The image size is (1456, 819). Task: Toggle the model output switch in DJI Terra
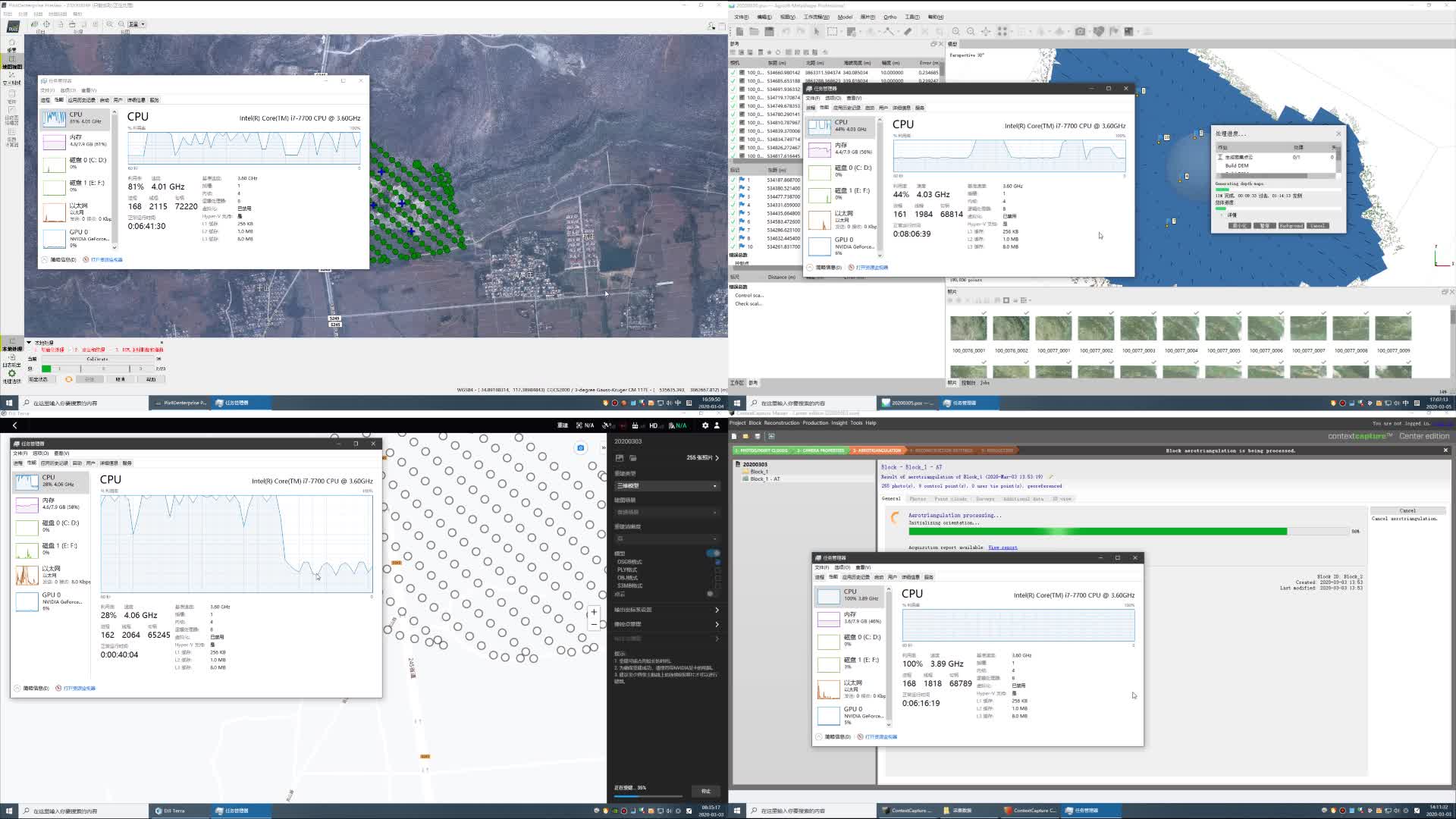tap(713, 553)
